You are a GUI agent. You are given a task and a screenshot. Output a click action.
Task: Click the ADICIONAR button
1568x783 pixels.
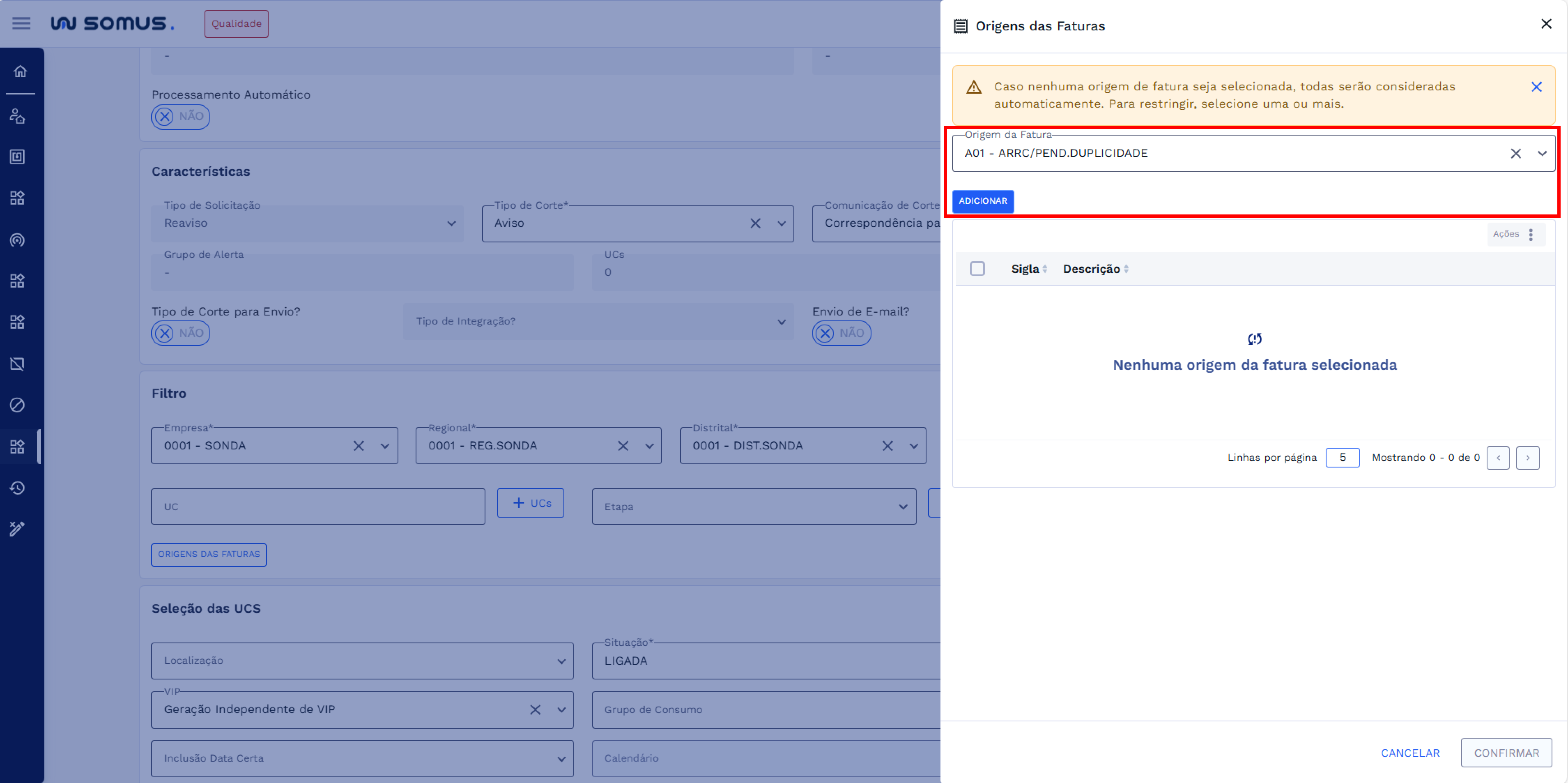(x=982, y=201)
